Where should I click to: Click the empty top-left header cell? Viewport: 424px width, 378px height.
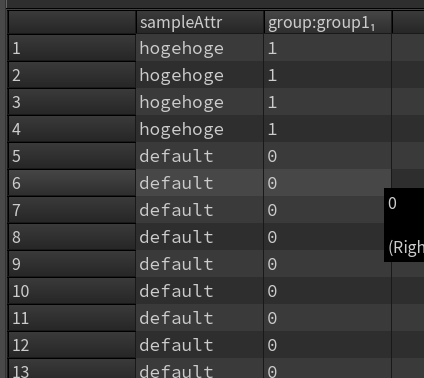[72, 22]
